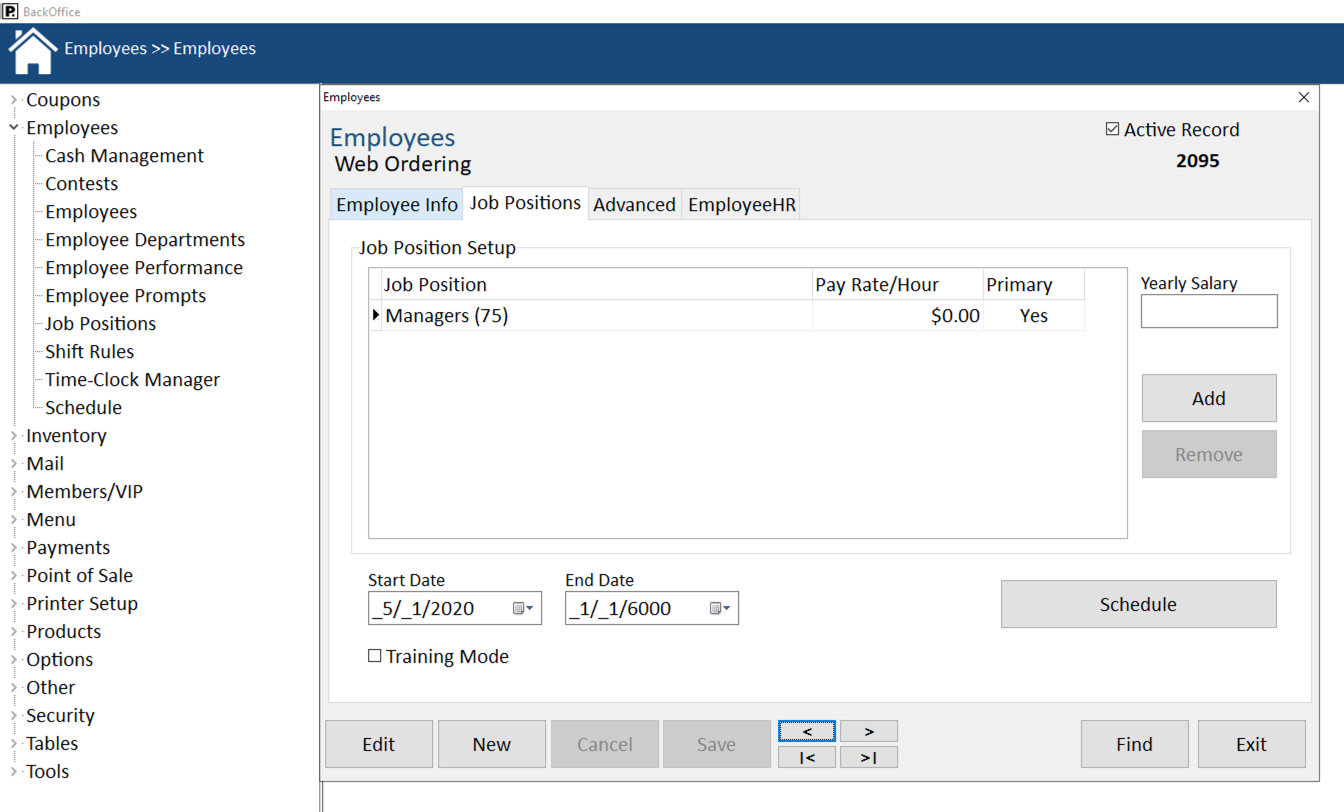
Task: Go to the previous employee record
Action: [807, 731]
